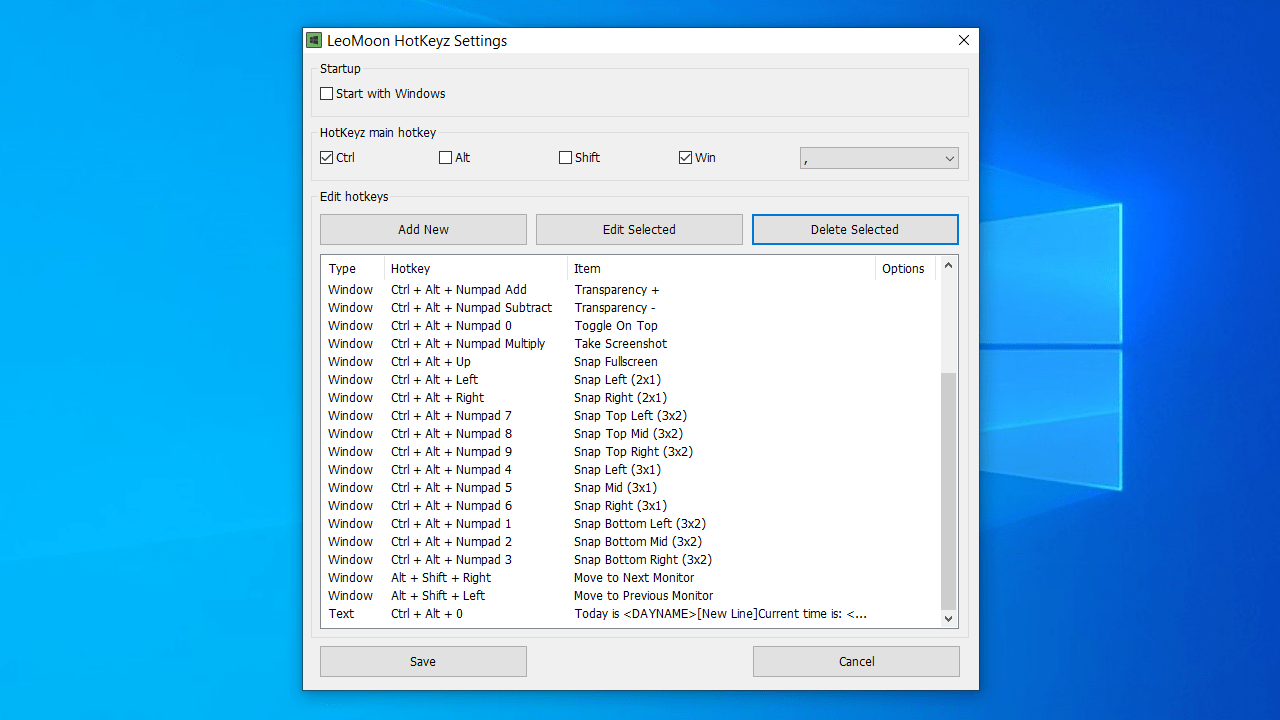
Task: Click the LeoMoon HotKeyz title bar icon
Action: point(314,41)
